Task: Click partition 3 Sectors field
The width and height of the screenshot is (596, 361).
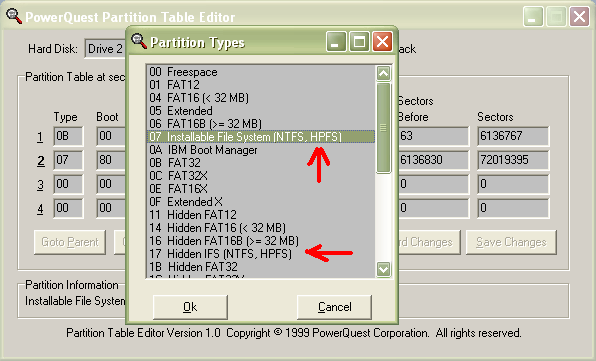Action: [x=513, y=184]
